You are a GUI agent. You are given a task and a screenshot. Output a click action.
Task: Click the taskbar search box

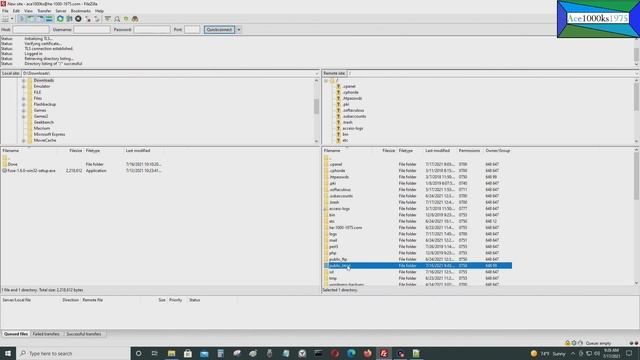(x=73, y=353)
